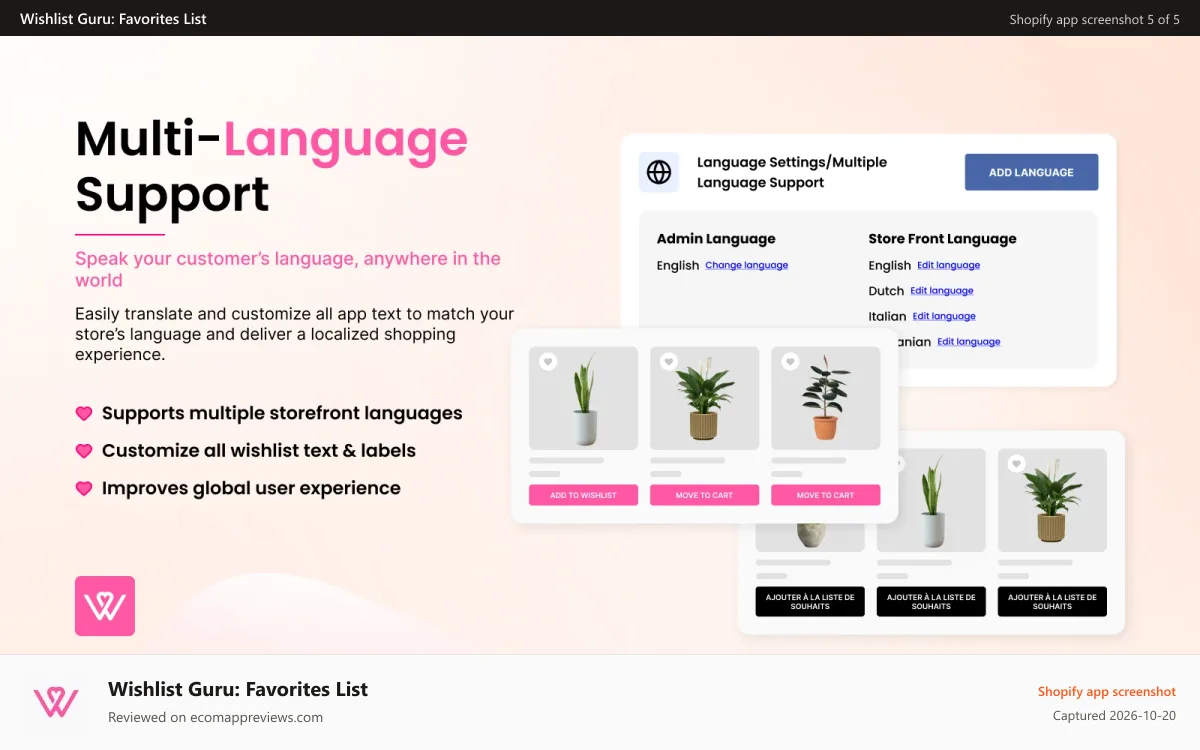This screenshot has width=1200, height=750.
Task: Click the 'Italian' storefront language name
Action: 887,316
